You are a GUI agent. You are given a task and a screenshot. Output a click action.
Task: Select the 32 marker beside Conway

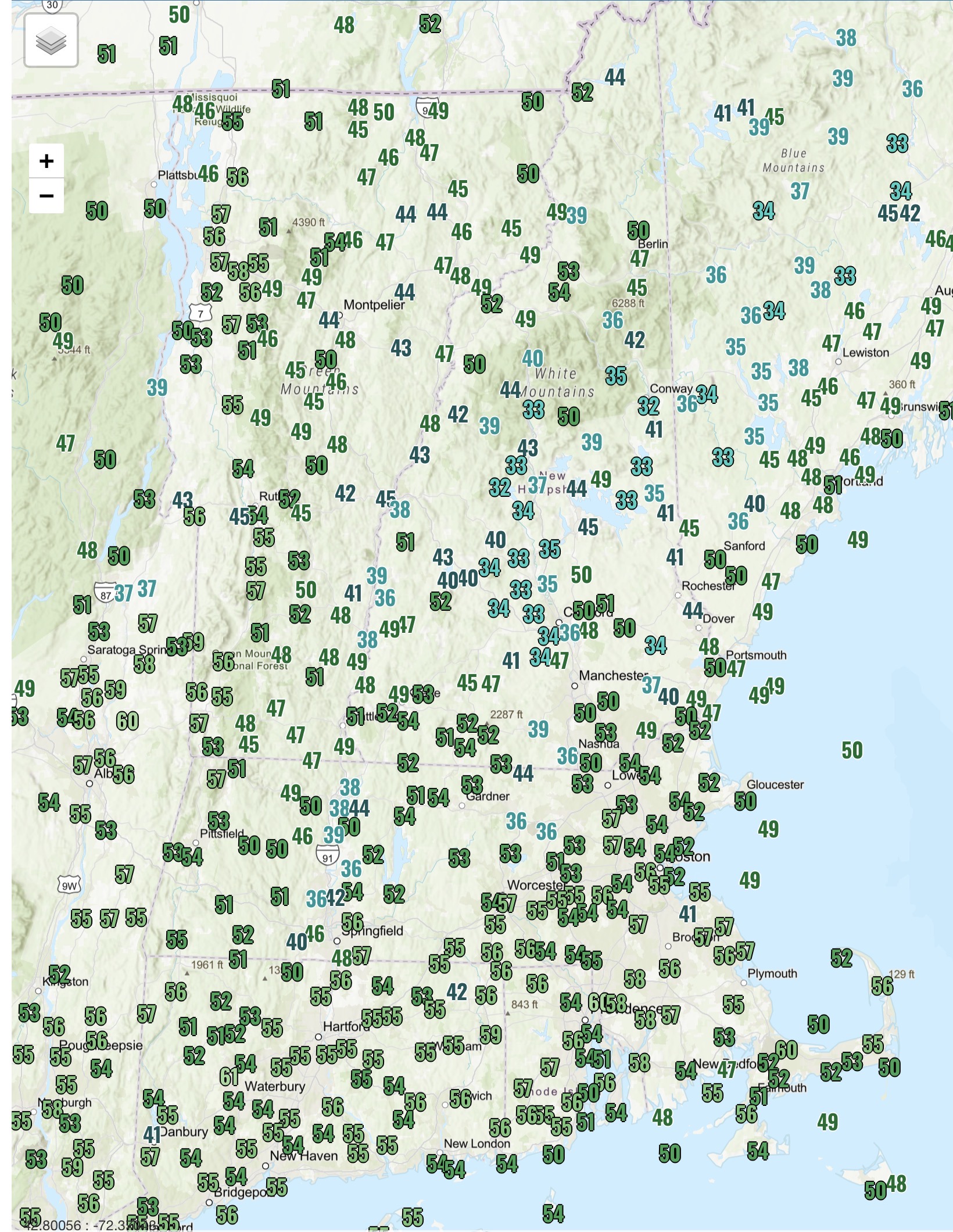pyautogui.click(x=649, y=406)
